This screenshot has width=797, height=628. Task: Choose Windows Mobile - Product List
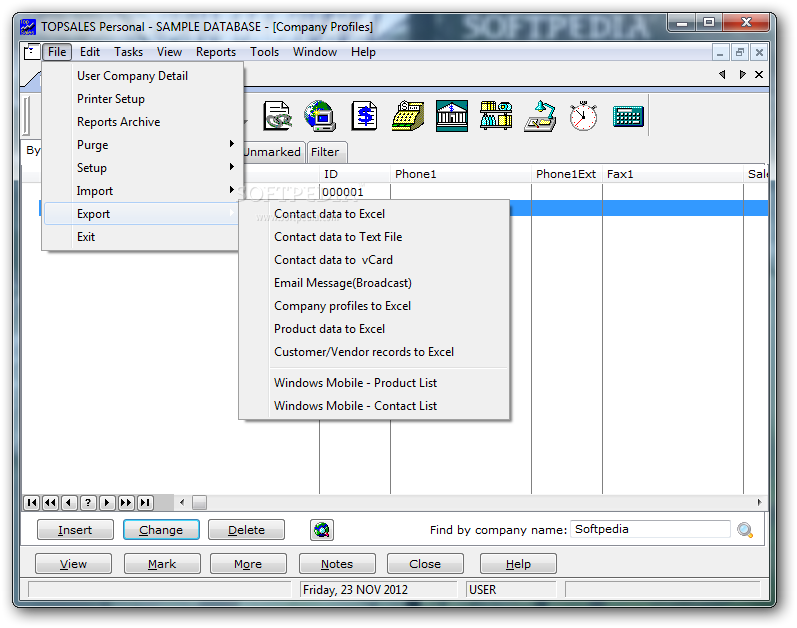coord(375,383)
